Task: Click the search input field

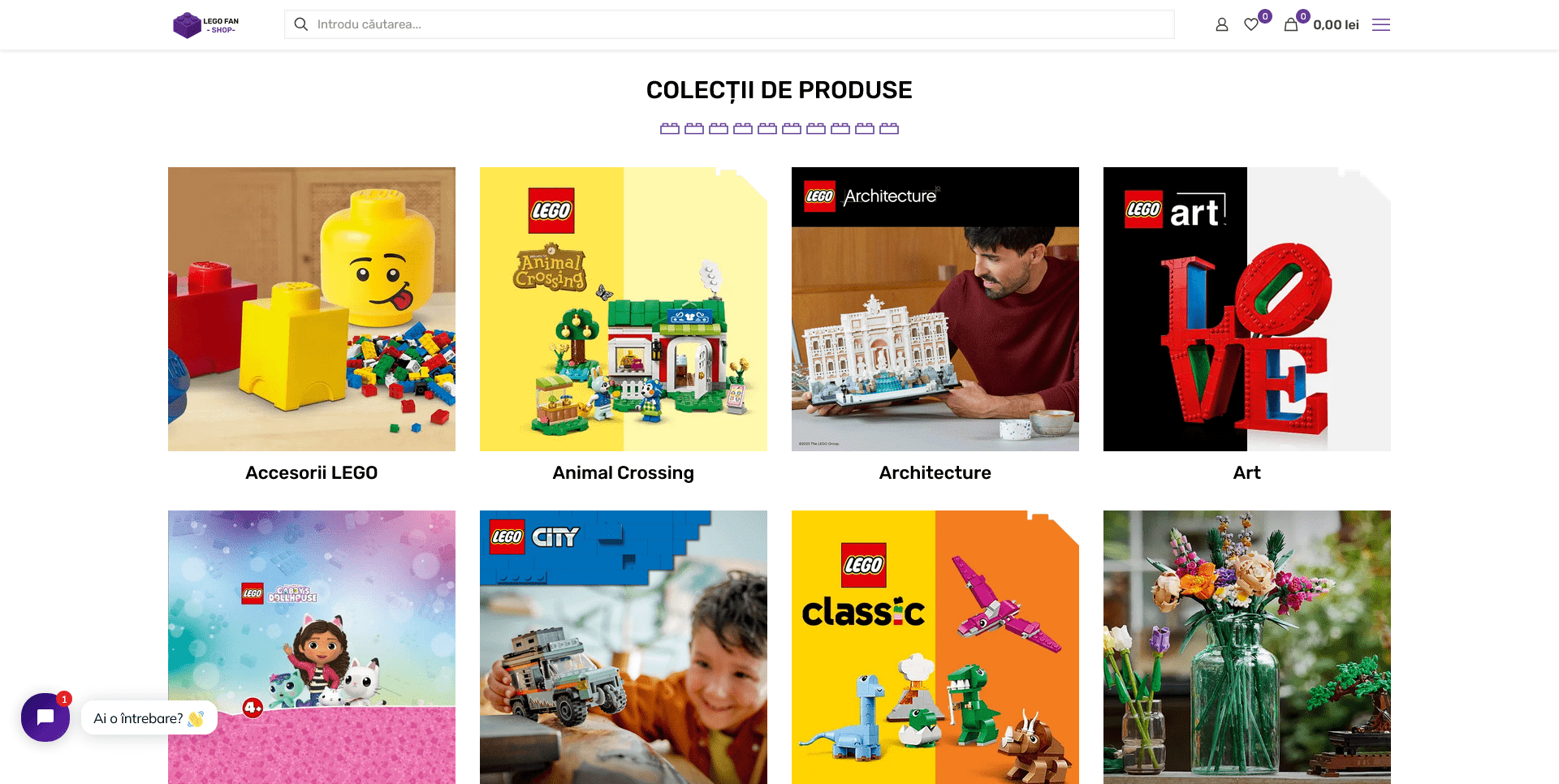Action: [x=729, y=24]
